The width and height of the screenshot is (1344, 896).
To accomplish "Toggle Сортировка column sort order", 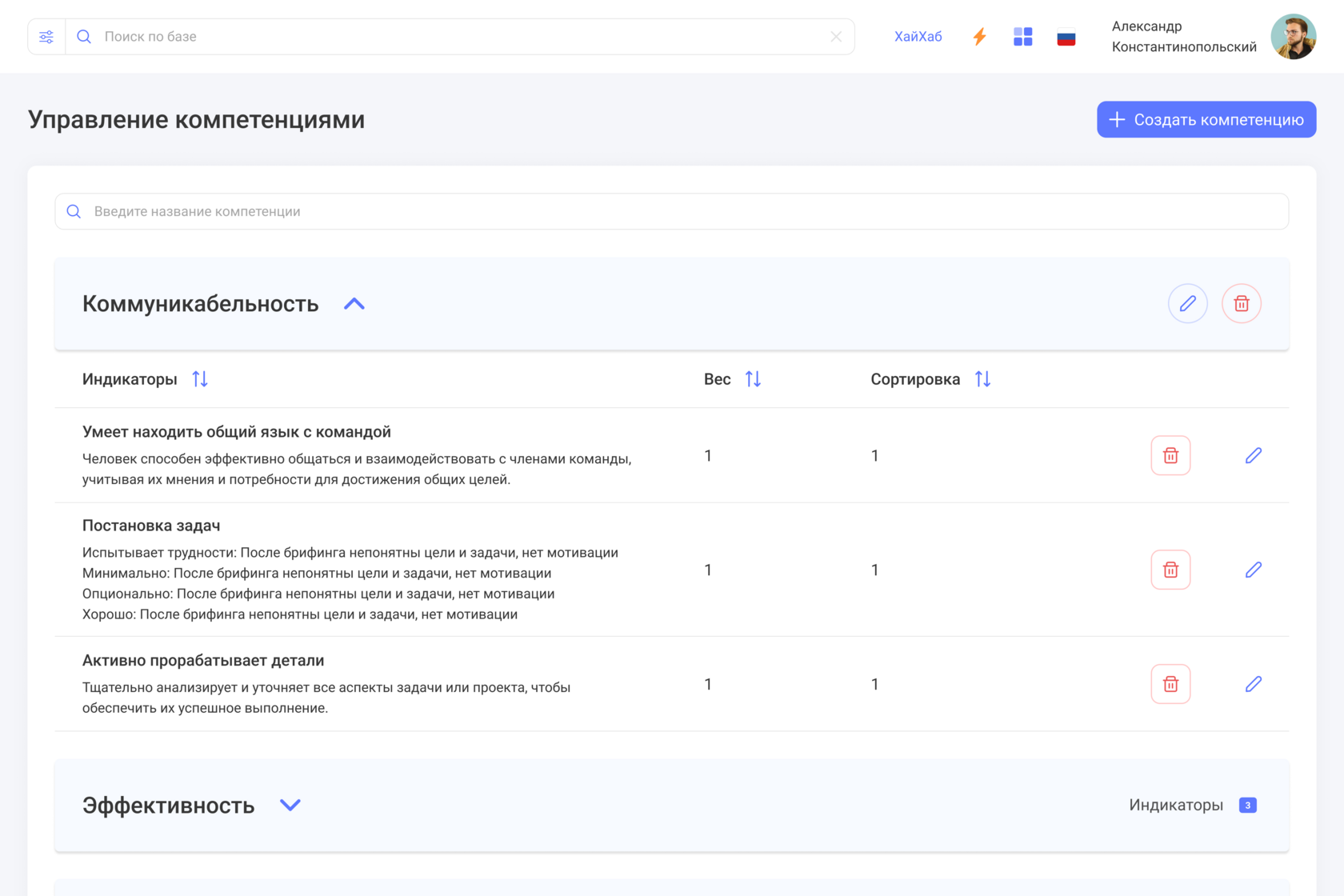I will [982, 379].
